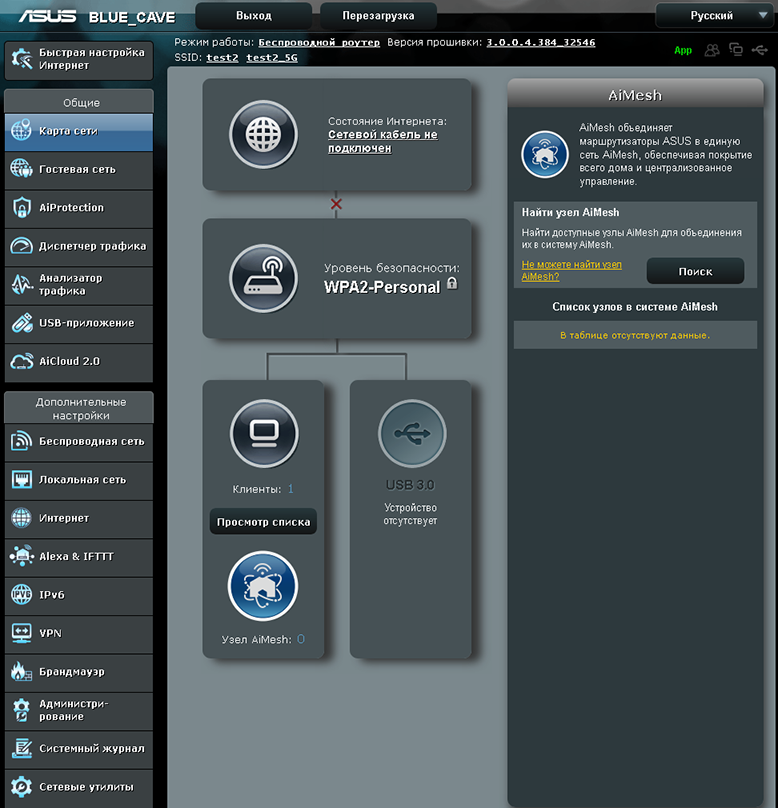Click the AiMesh icon in right panel
This screenshot has height=808, width=778.
pyautogui.click(x=545, y=154)
